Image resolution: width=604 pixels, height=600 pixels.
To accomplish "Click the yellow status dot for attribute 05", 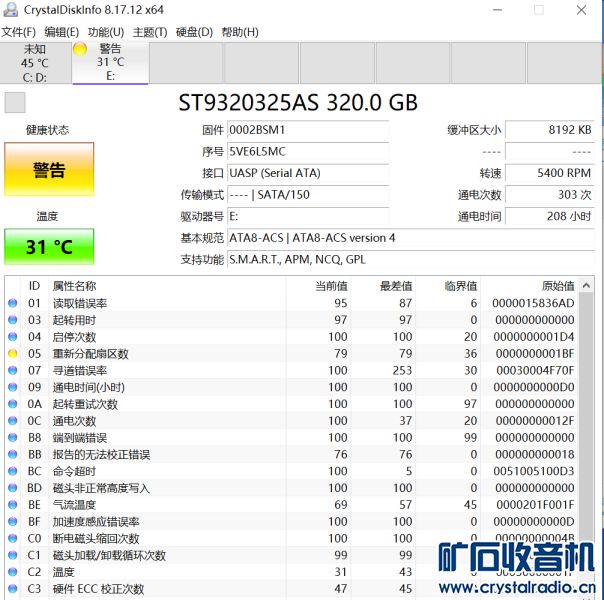I will pos(13,354).
